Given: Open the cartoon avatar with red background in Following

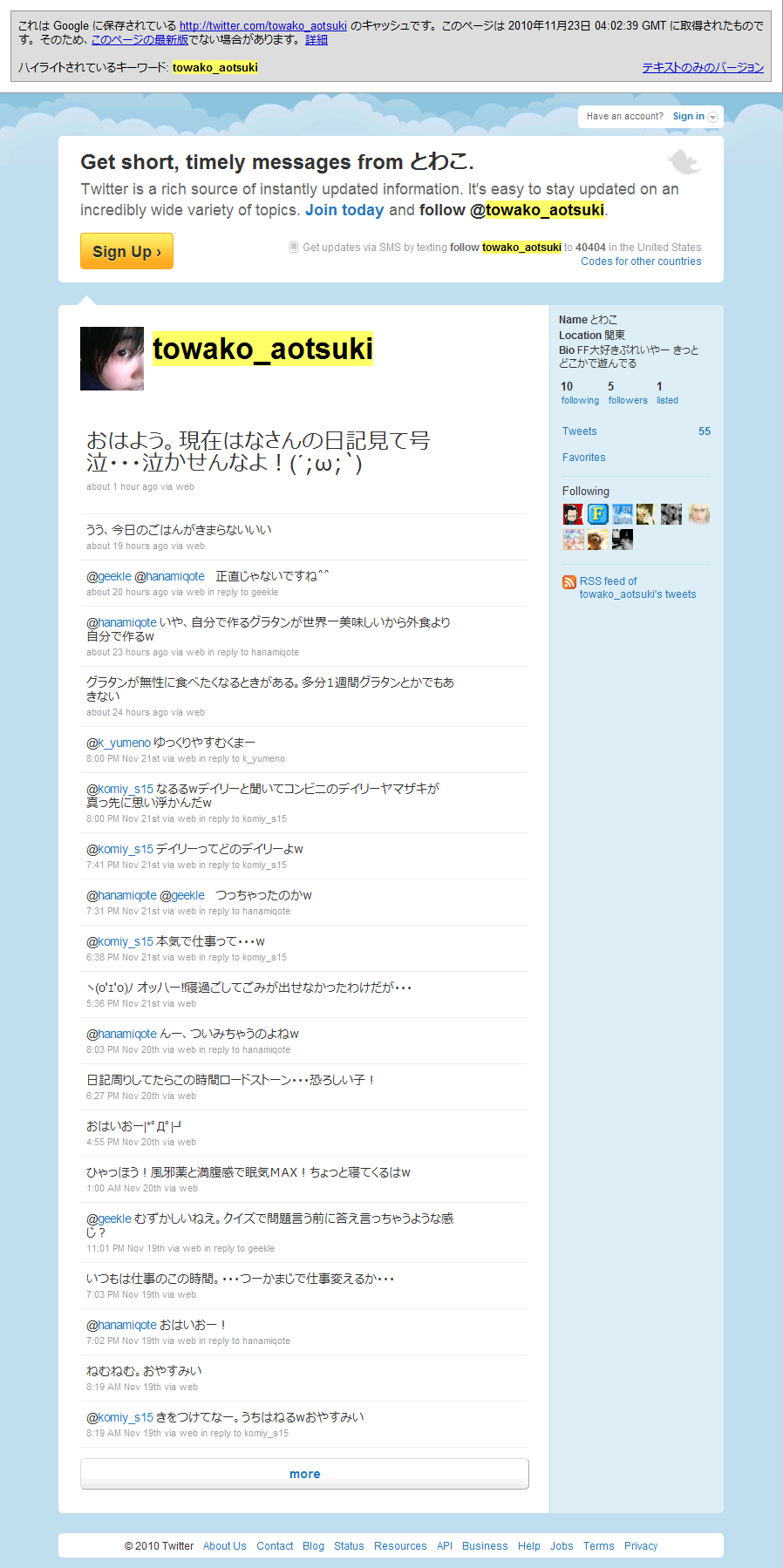Looking at the screenshot, I should (x=573, y=514).
